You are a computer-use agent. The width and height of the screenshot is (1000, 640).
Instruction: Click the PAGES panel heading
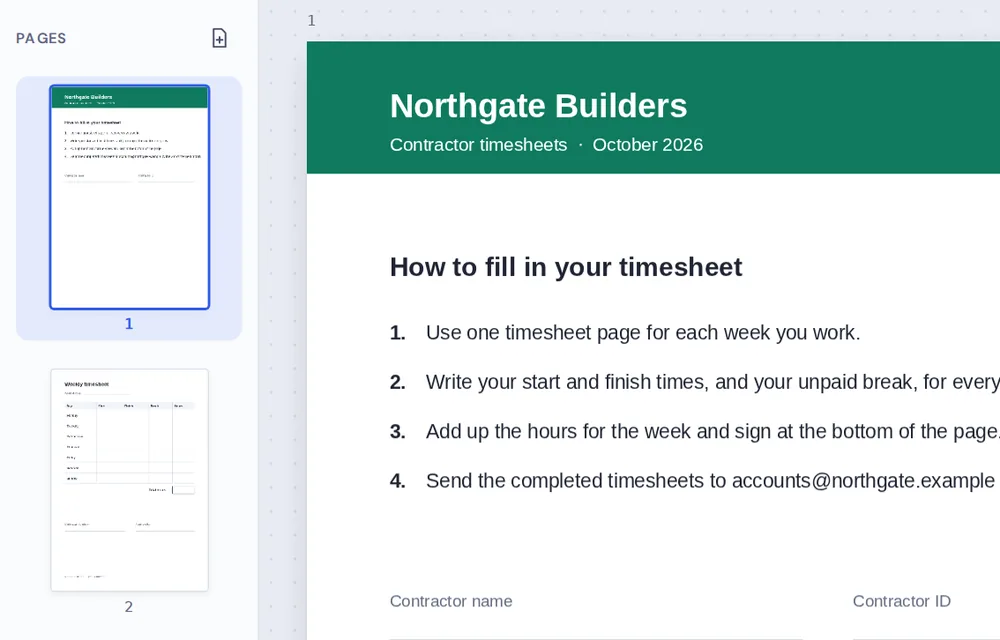(41, 38)
